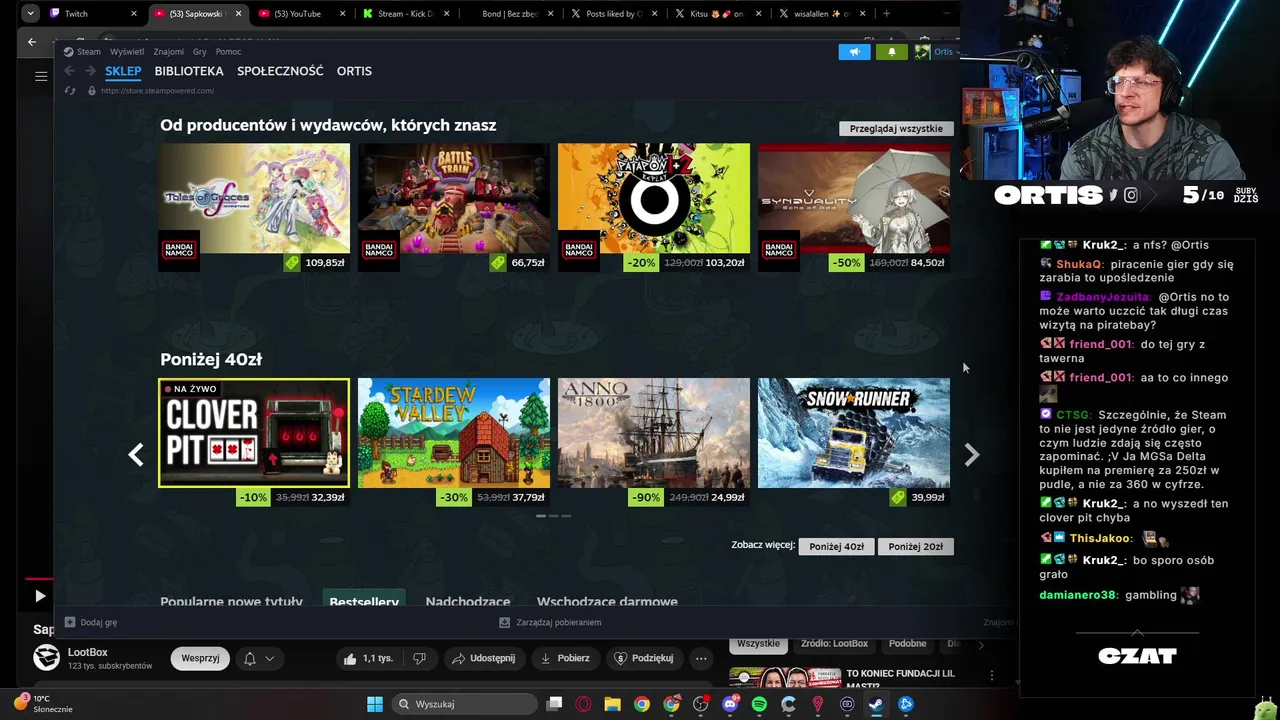Click Udostępnij share button
This screenshot has width=1280, height=720.
pyautogui.click(x=483, y=658)
